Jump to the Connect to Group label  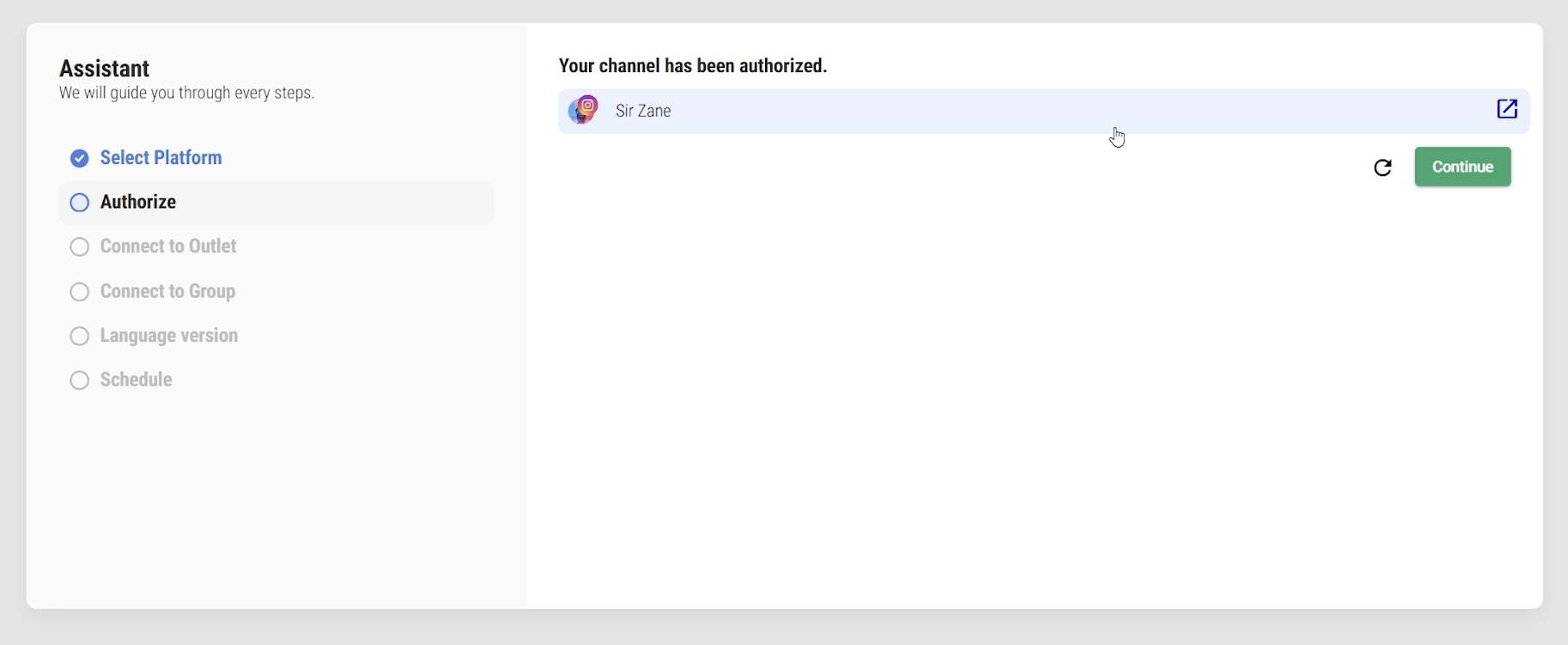point(167,291)
